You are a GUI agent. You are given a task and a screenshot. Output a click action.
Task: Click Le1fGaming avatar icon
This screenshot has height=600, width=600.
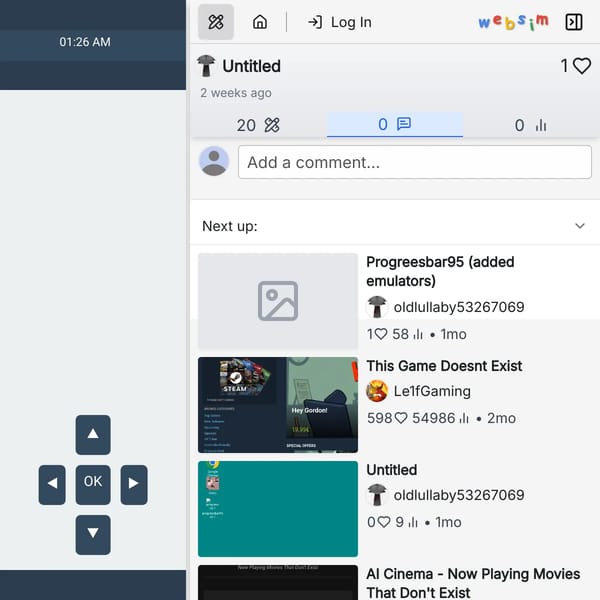(377, 391)
